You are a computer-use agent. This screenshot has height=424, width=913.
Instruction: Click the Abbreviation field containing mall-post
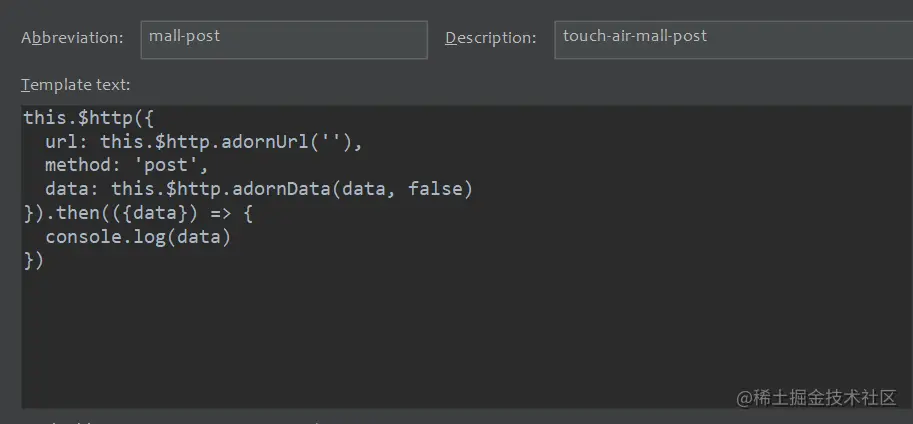coord(284,40)
